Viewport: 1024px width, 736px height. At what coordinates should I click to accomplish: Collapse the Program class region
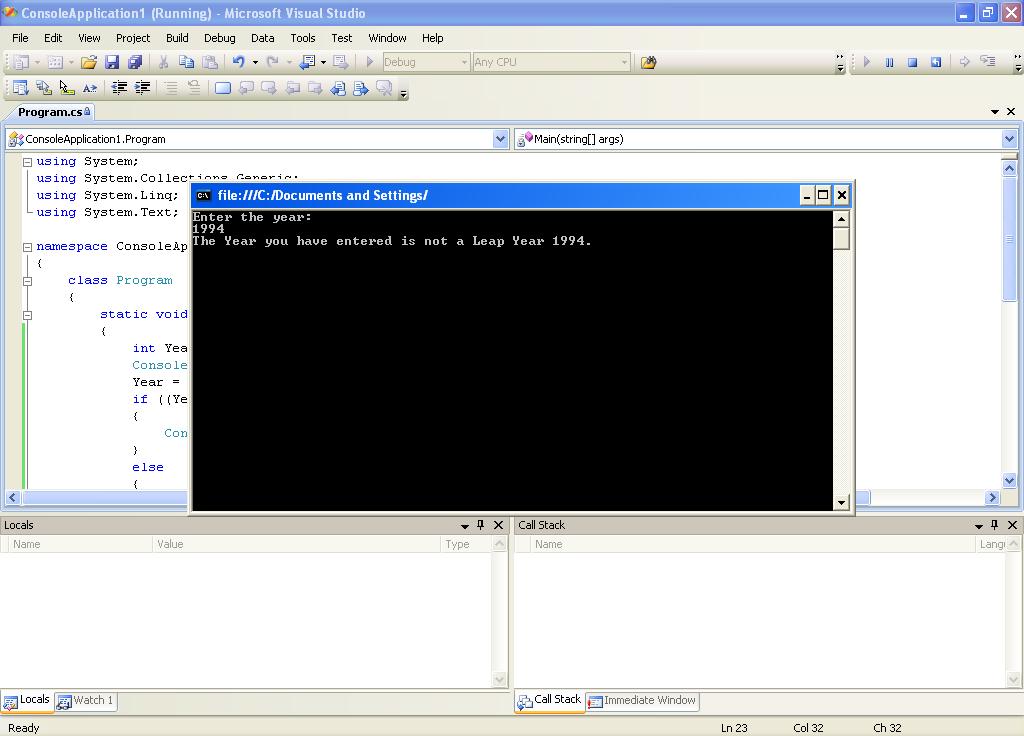[x=28, y=281]
